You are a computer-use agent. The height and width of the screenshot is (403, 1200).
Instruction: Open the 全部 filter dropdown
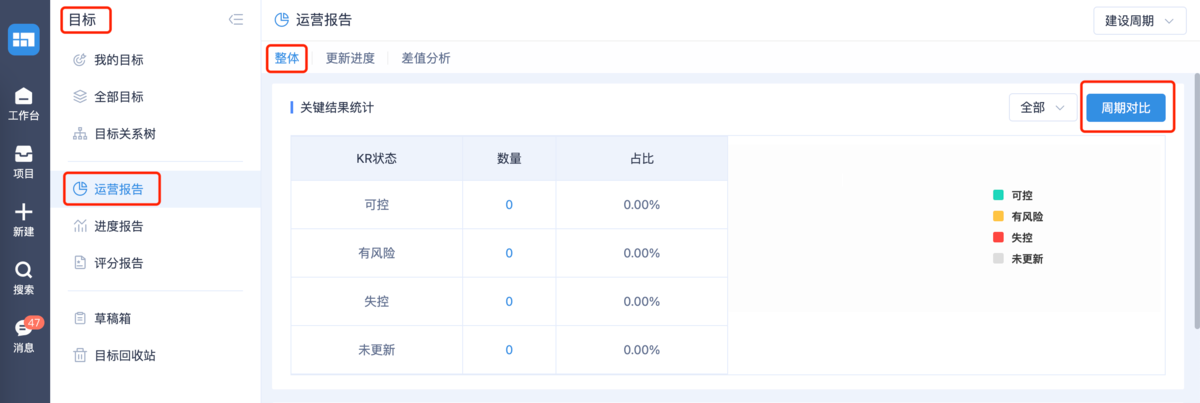pos(1043,108)
